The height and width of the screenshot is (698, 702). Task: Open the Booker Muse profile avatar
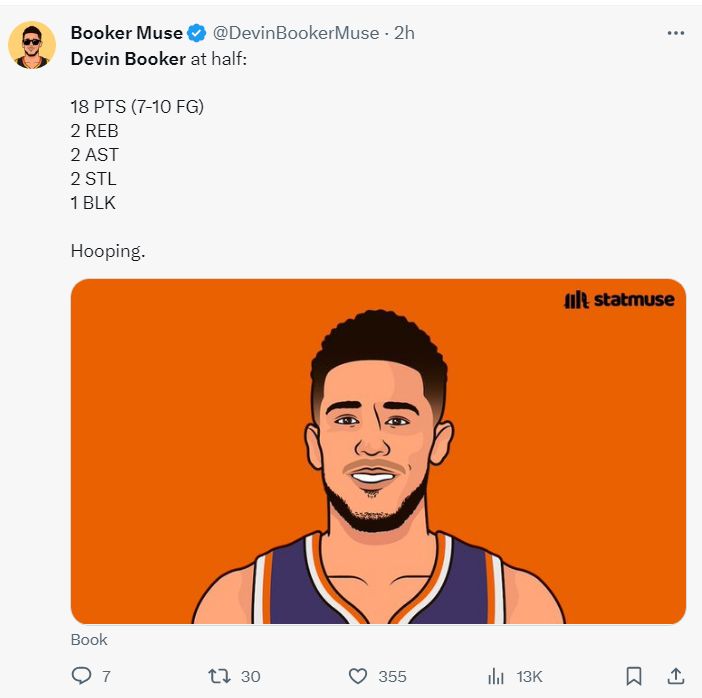pyautogui.click(x=32, y=45)
